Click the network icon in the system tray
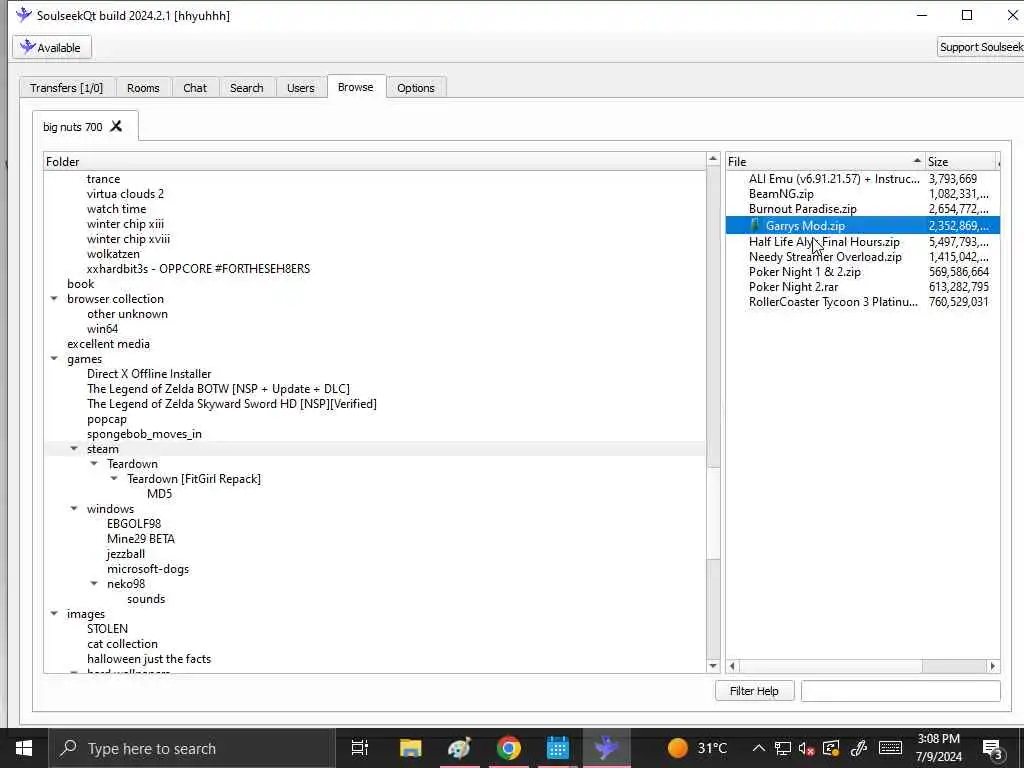The width and height of the screenshot is (1024, 768). pyautogui.click(x=782, y=748)
